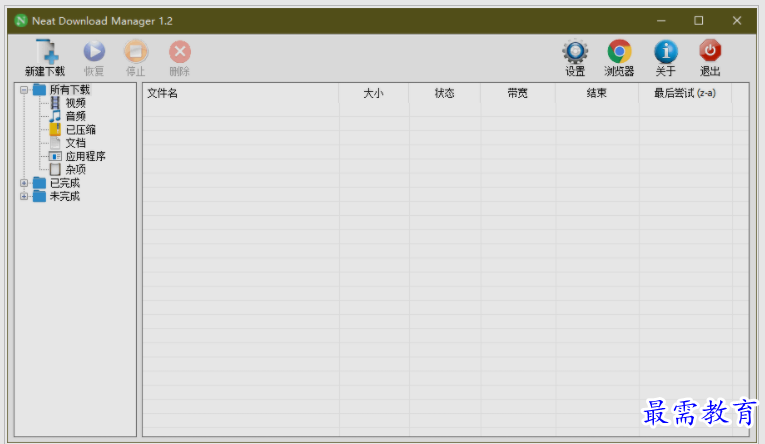Sort by the 文件名 column header

pyautogui.click(x=241, y=93)
